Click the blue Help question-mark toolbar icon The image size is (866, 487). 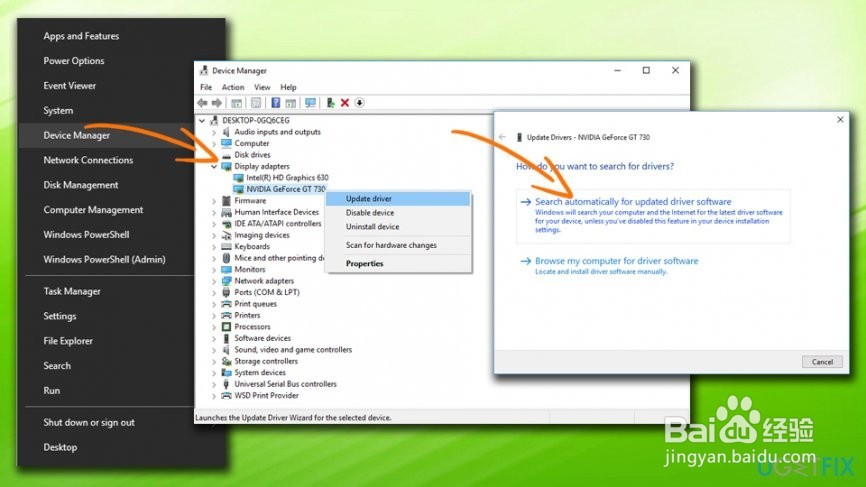(276, 103)
